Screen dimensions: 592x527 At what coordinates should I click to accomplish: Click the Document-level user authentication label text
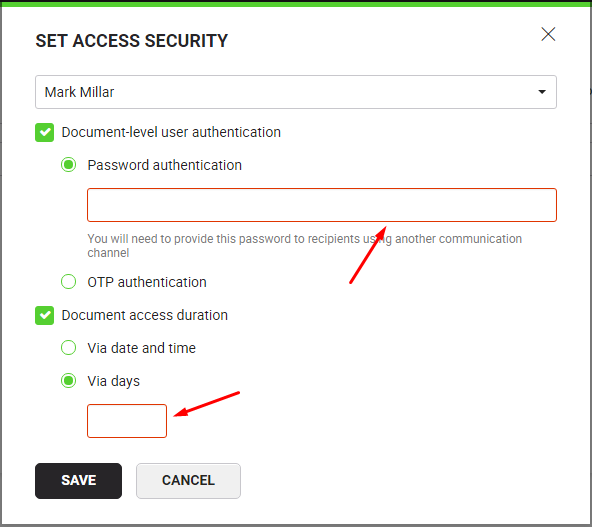pyautogui.click(x=171, y=133)
